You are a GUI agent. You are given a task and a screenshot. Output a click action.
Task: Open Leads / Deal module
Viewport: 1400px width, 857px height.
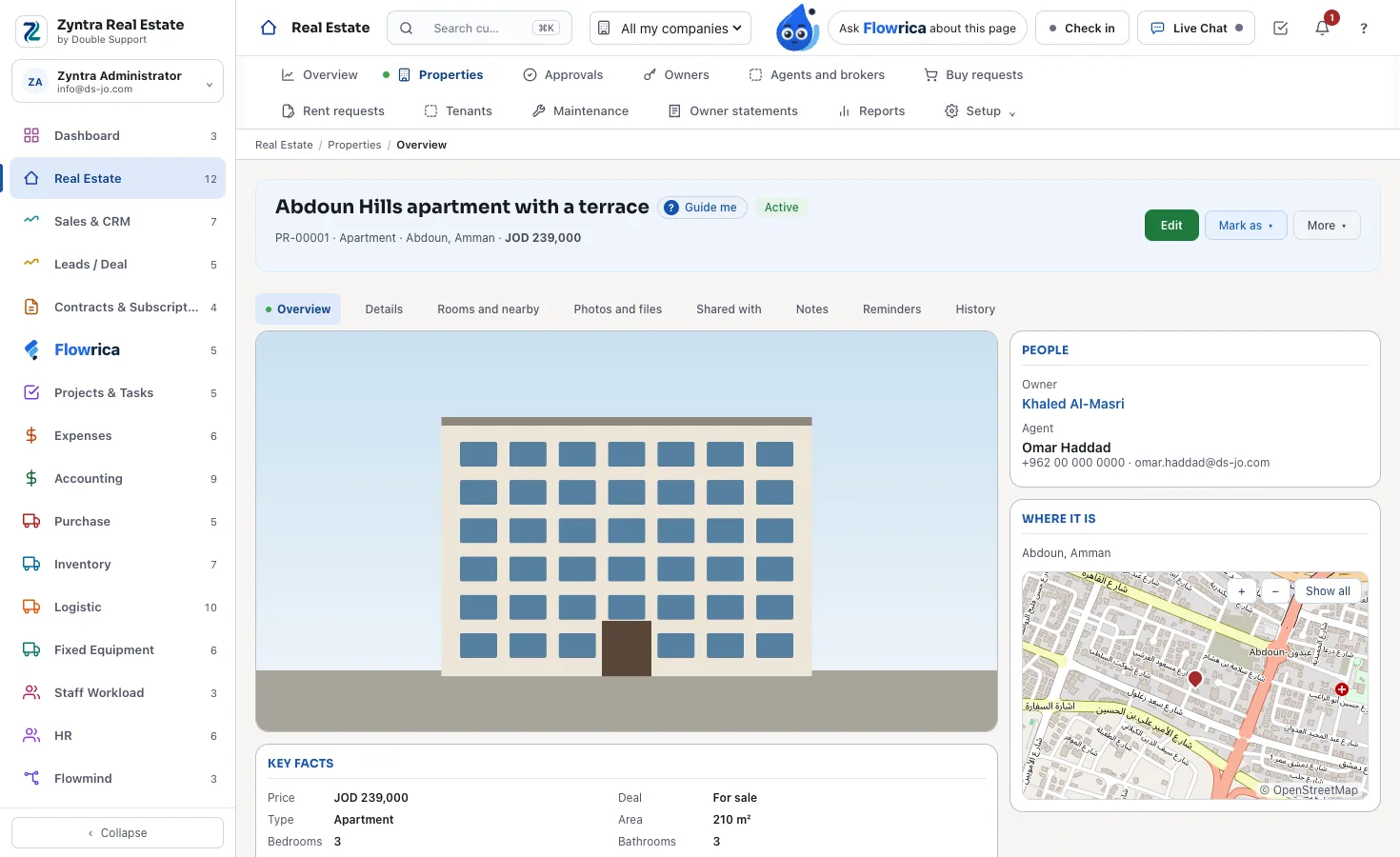118,265
